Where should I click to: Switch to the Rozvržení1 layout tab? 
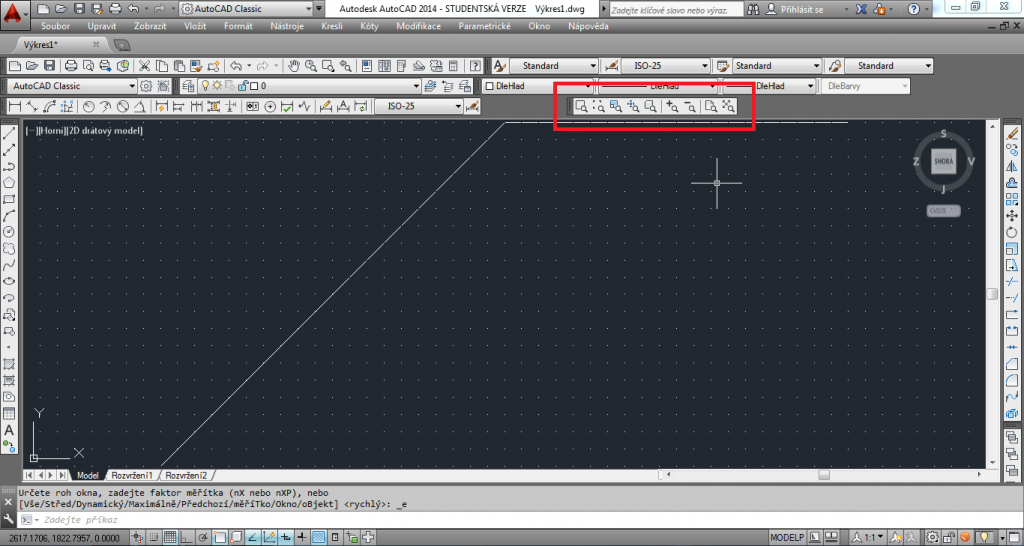point(131,475)
